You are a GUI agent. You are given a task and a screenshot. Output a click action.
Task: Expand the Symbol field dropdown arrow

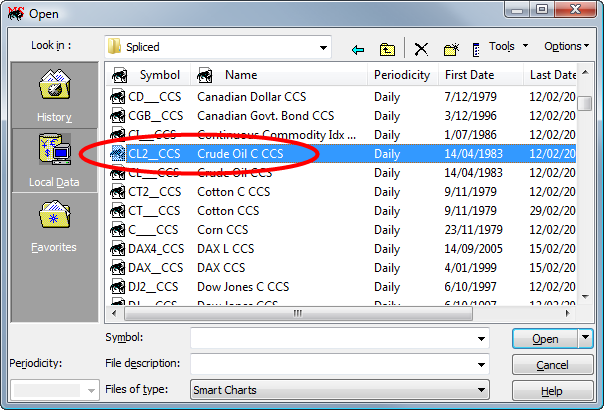pos(481,338)
